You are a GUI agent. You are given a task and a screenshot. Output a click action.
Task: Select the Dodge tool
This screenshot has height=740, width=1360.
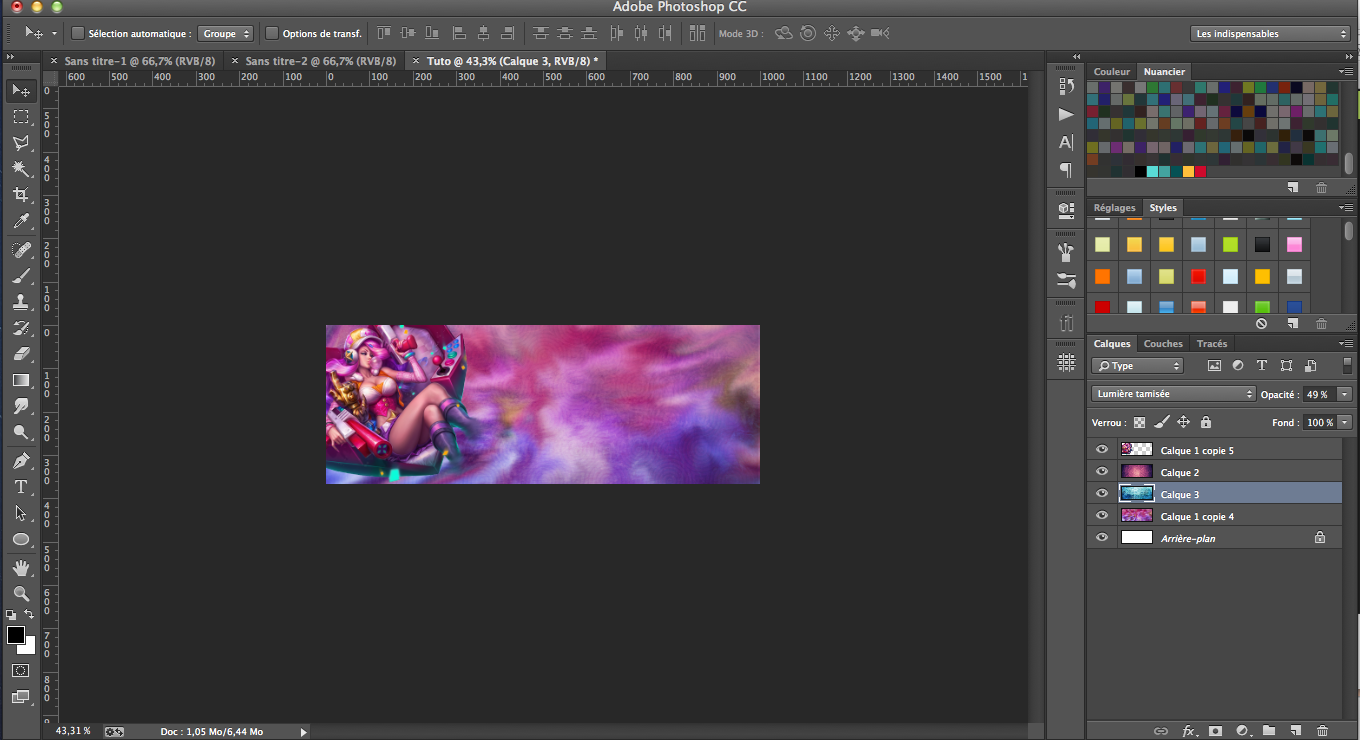[x=21, y=432]
